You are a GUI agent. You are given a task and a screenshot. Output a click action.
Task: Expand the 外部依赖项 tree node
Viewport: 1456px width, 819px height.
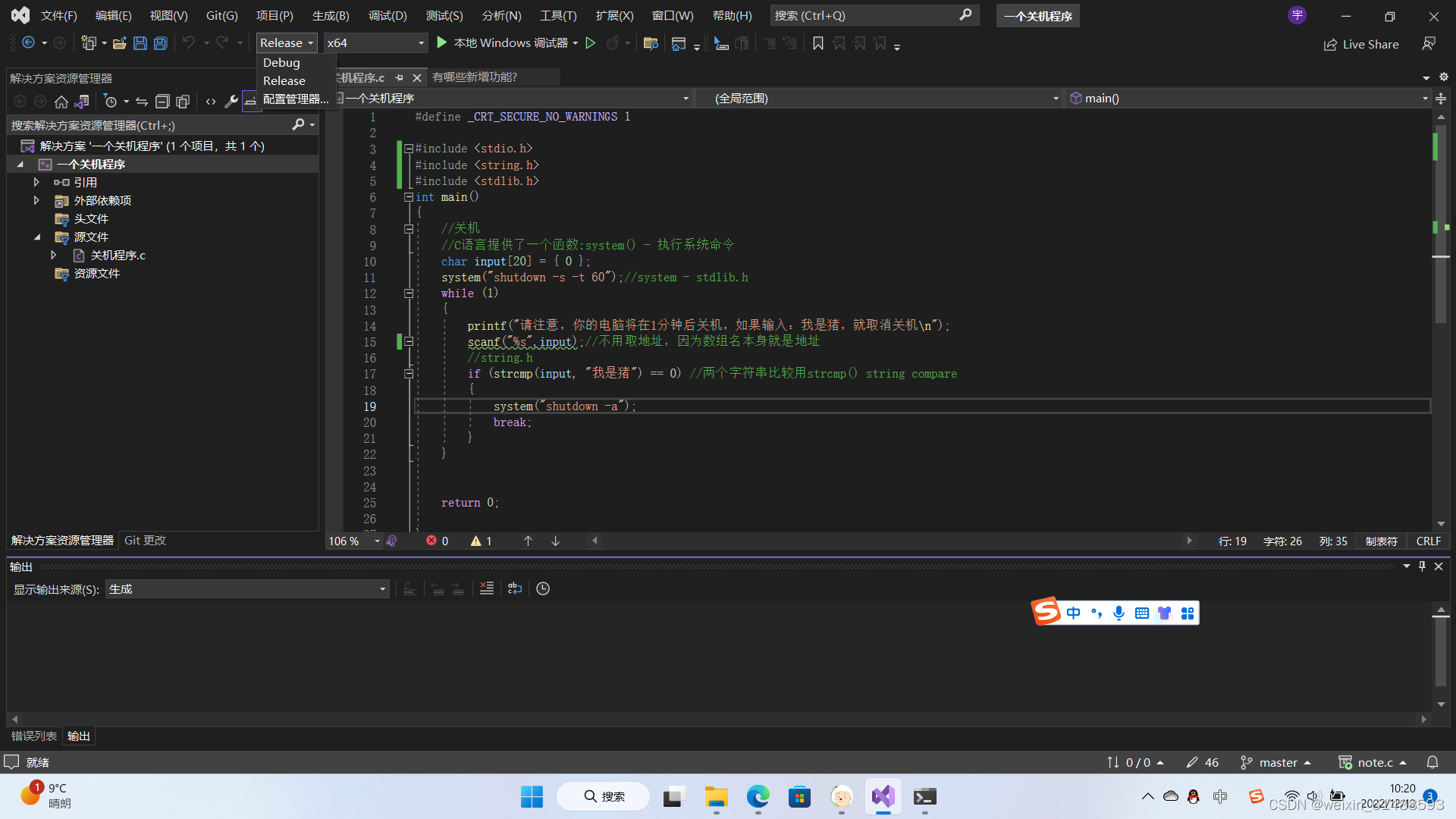pos(36,200)
